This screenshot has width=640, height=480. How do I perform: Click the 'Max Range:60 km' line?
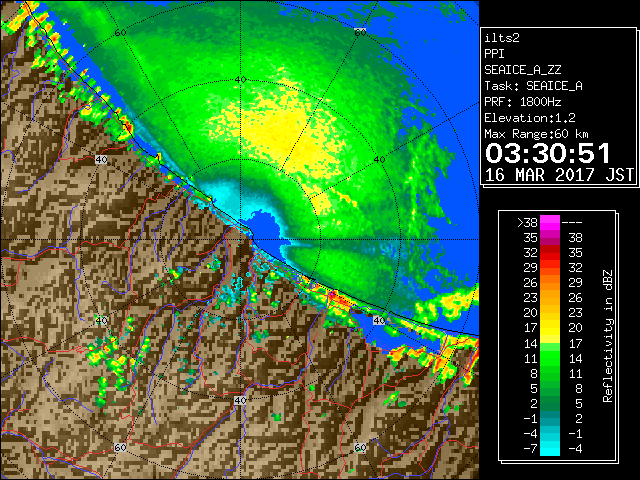536,134
